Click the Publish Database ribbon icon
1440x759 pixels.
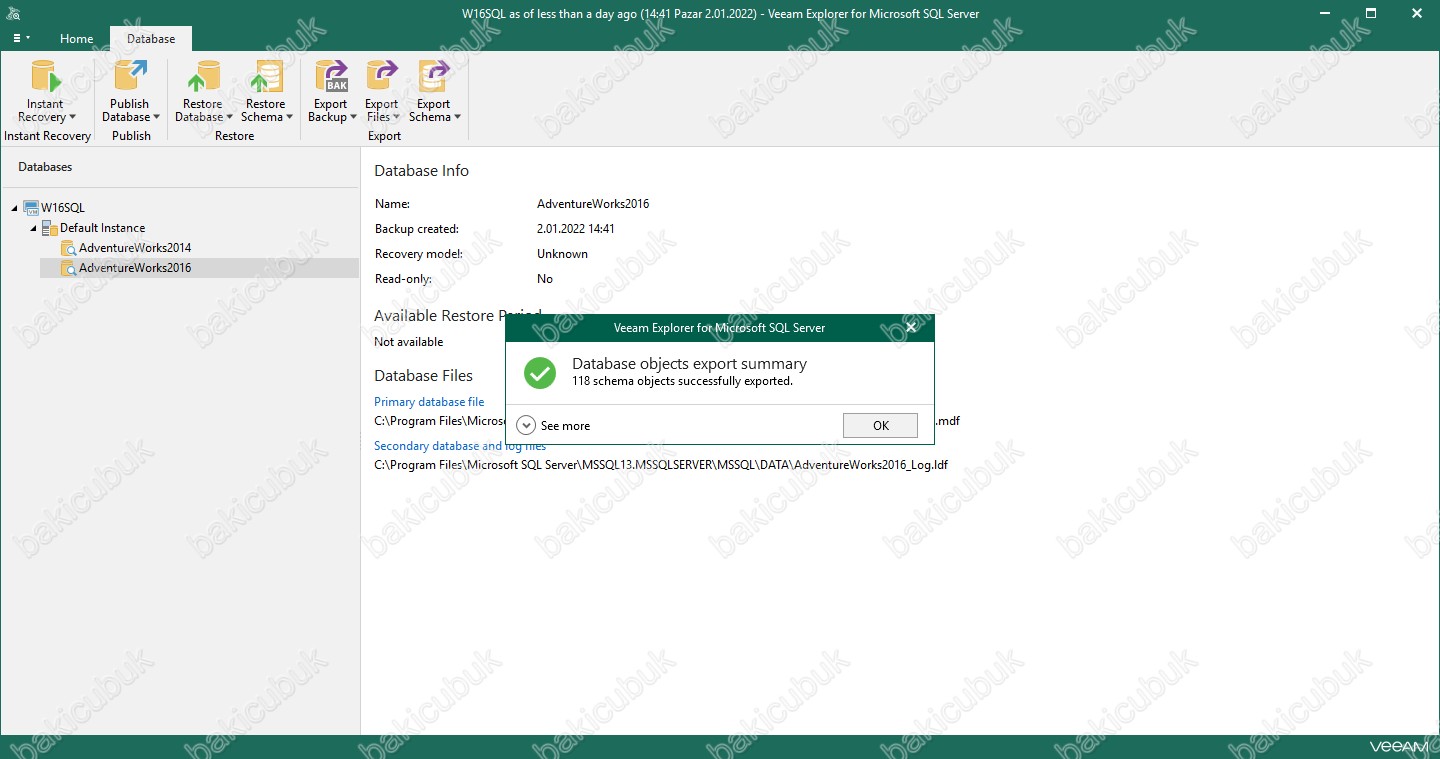[130, 77]
